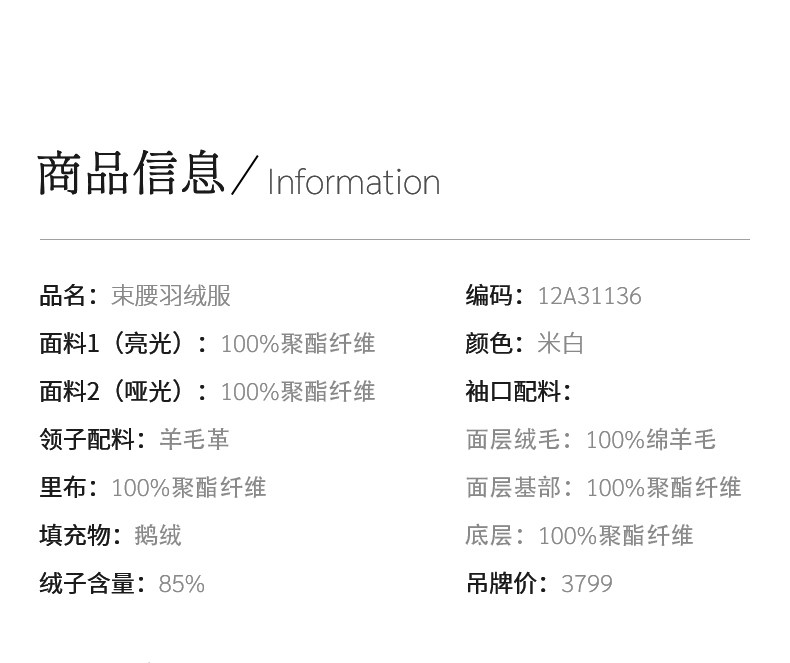The height and width of the screenshot is (663, 790).
Task: Select the tag price 3799
Action: pyautogui.click(x=587, y=584)
